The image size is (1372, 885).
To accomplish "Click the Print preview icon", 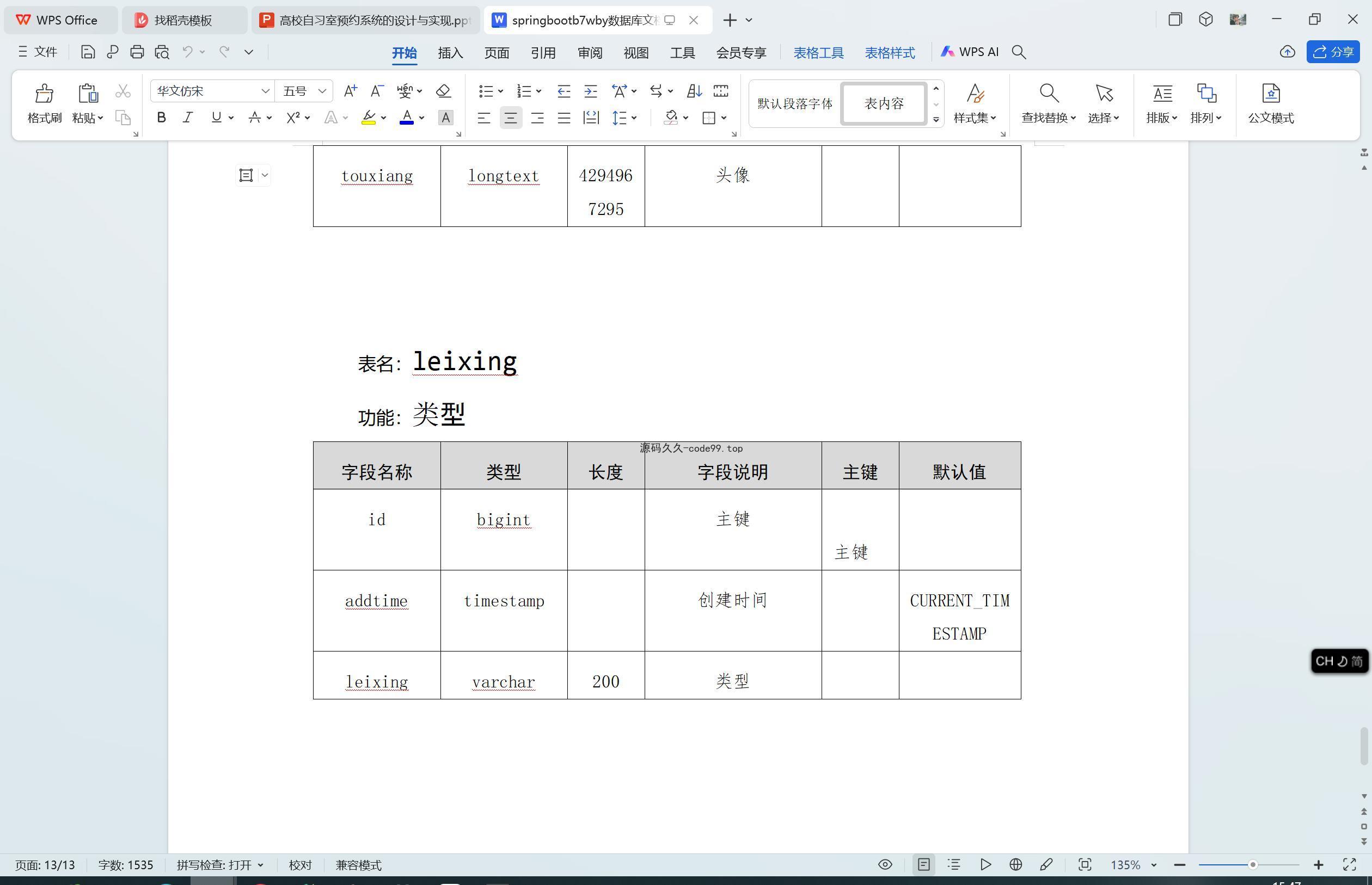I will [162, 52].
